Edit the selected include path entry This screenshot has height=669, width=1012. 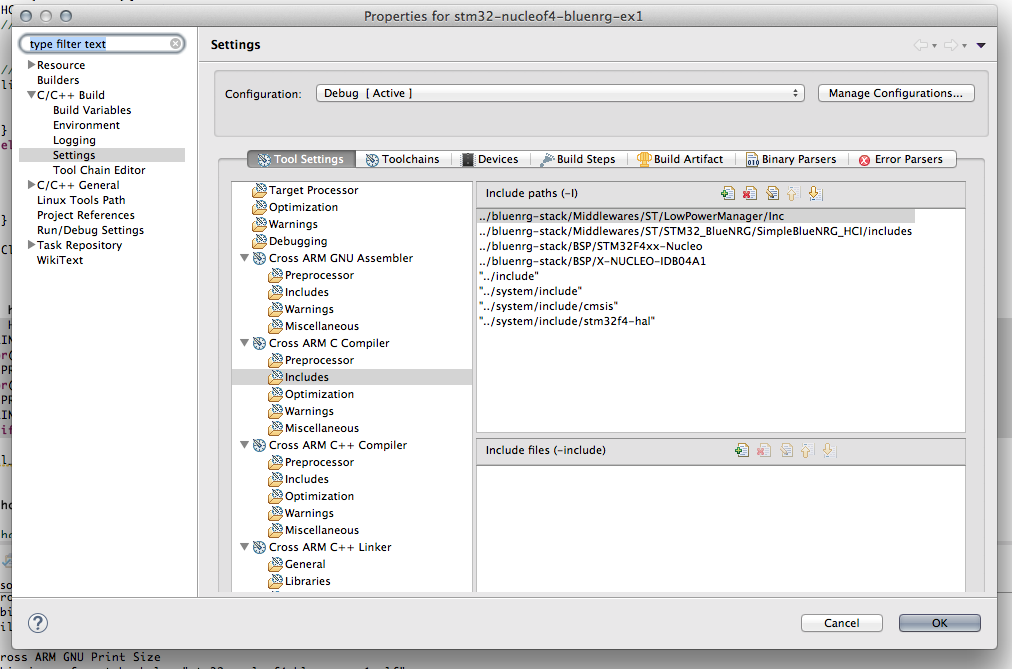tap(772, 193)
